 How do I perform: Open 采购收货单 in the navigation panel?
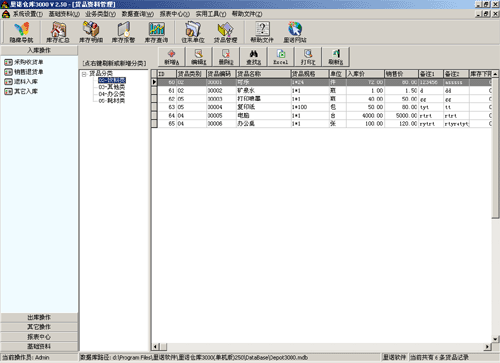(24, 62)
